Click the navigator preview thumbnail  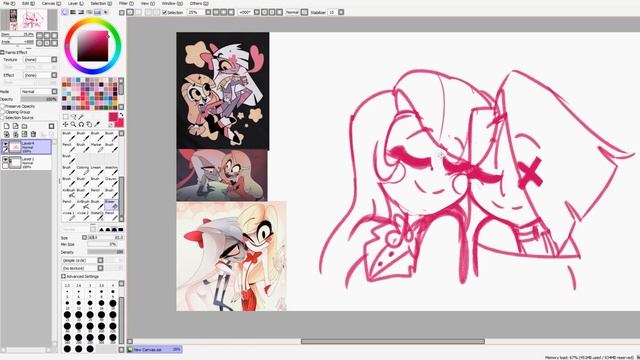(x=28, y=20)
